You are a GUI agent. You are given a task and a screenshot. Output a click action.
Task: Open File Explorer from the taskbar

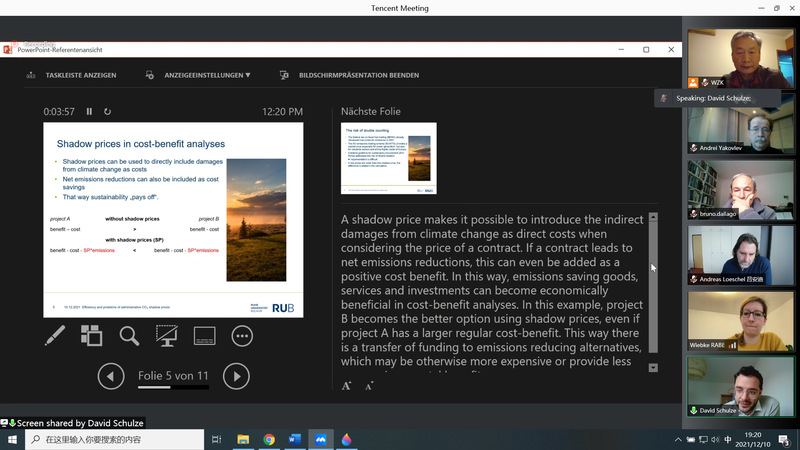(243, 439)
